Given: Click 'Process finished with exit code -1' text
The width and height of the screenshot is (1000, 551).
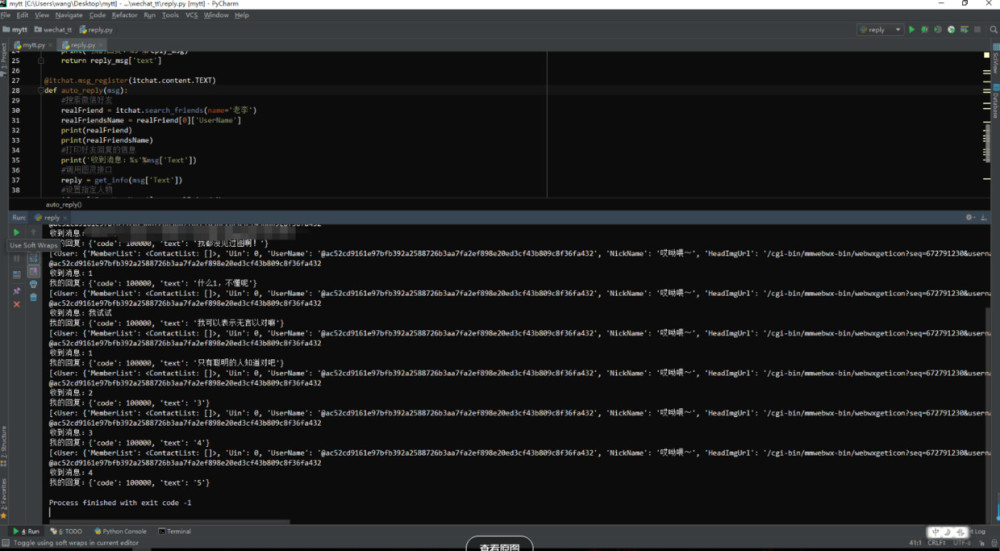Looking at the screenshot, I should coord(121,503).
